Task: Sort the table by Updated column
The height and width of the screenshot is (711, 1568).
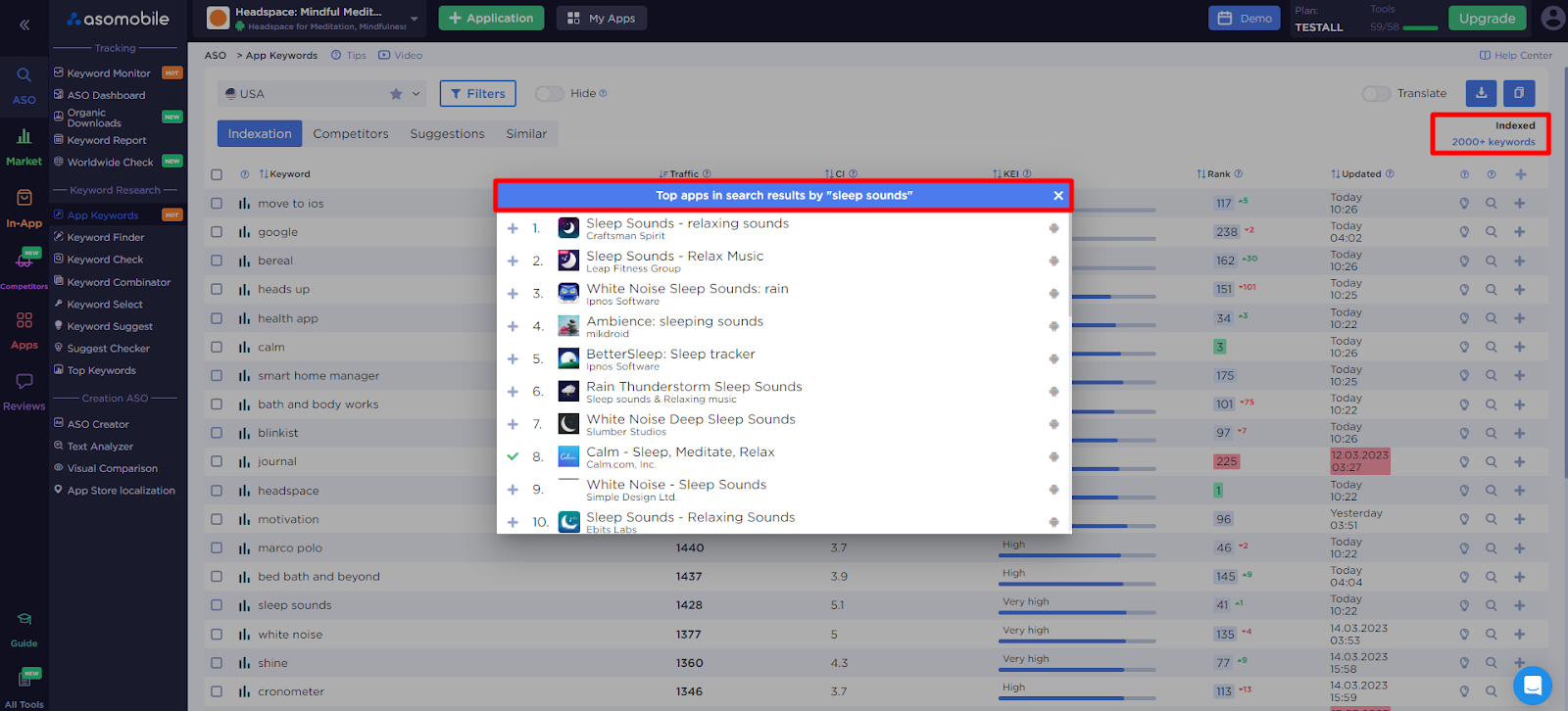Action: point(1356,174)
